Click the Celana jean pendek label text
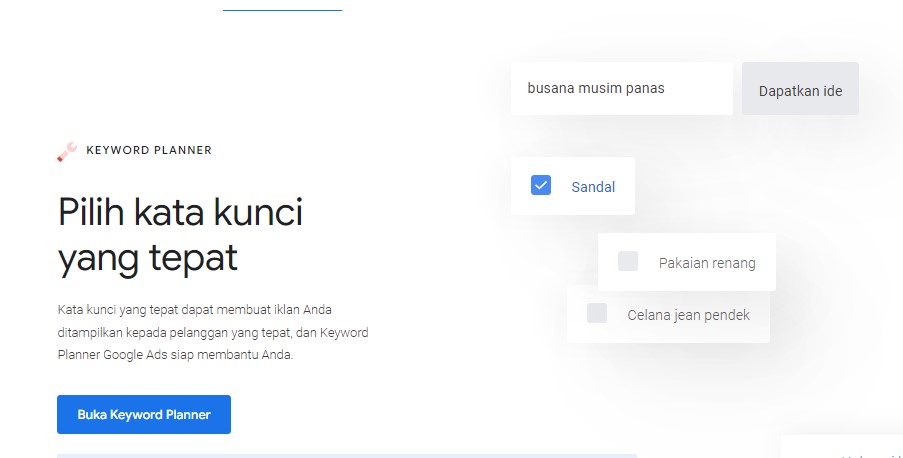Image resolution: width=903 pixels, height=458 pixels. click(x=688, y=315)
